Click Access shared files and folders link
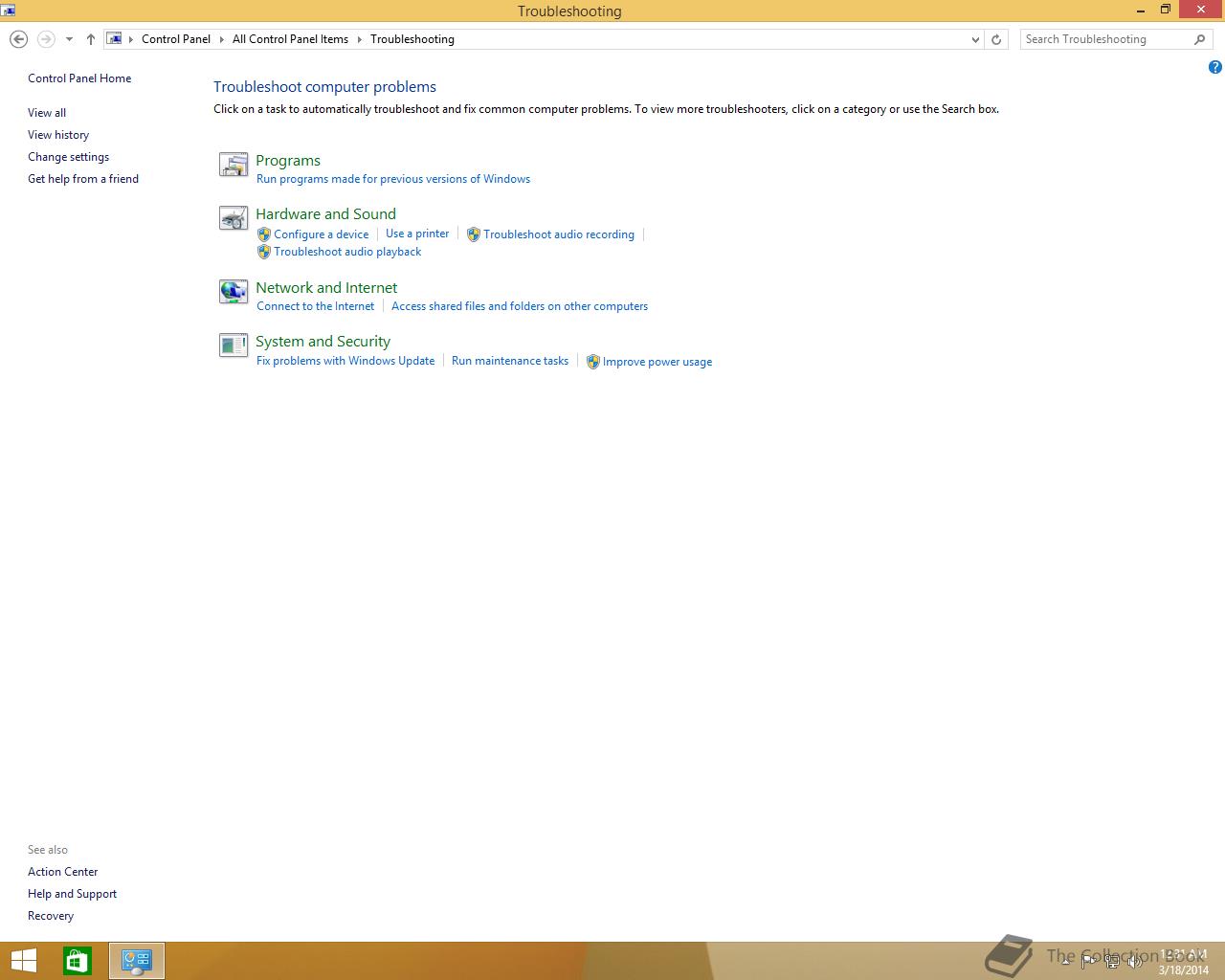Viewport: 1225px width, 980px height. click(x=520, y=306)
